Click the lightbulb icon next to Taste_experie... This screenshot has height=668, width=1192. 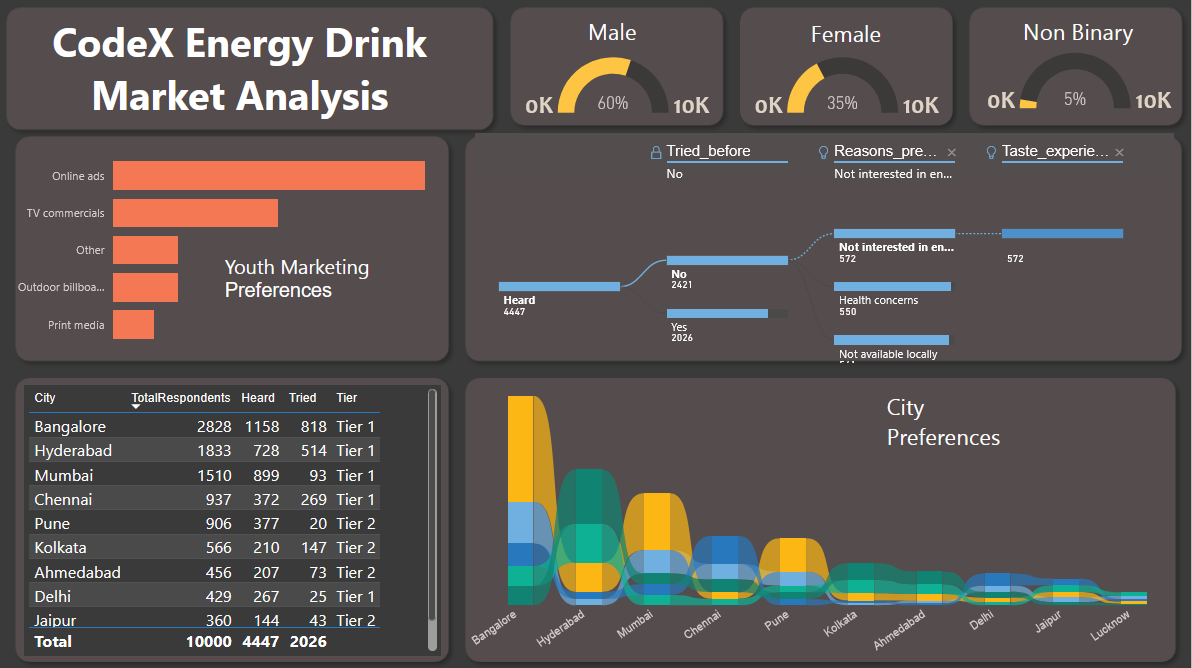tap(992, 152)
